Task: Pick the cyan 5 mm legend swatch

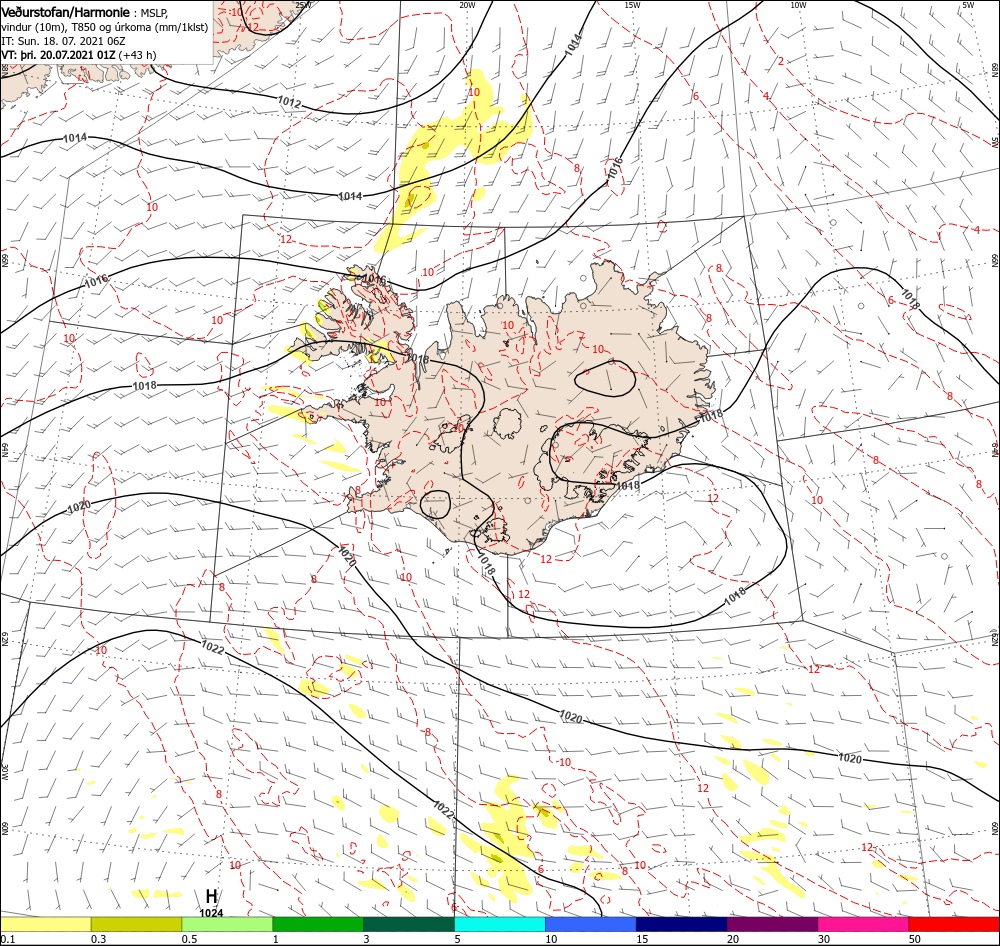Action: (x=499, y=924)
